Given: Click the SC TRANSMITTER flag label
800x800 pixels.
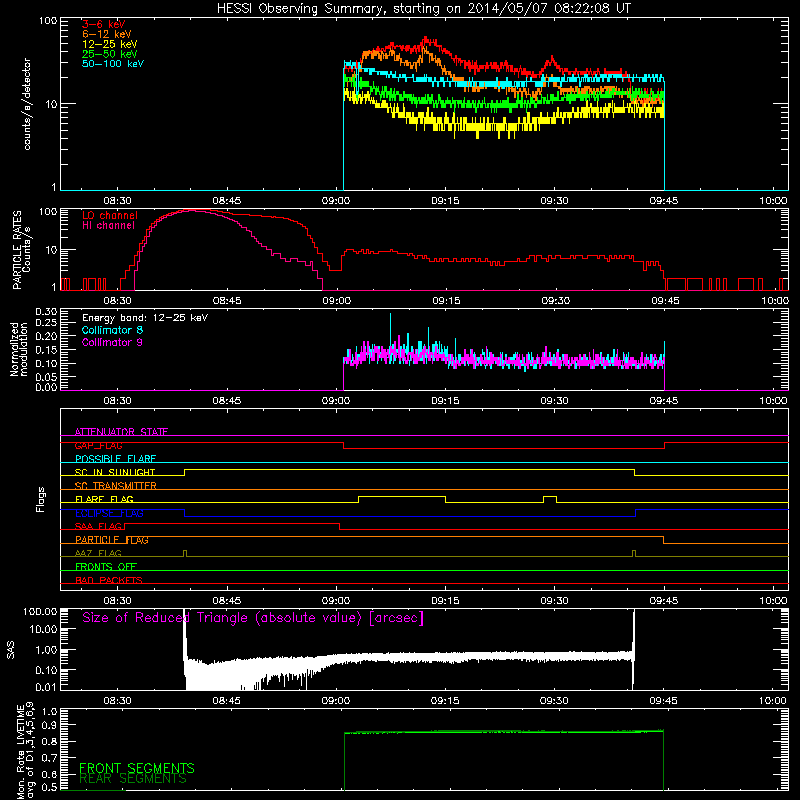Looking at the screenshot, I should click(x=115, y=486).
